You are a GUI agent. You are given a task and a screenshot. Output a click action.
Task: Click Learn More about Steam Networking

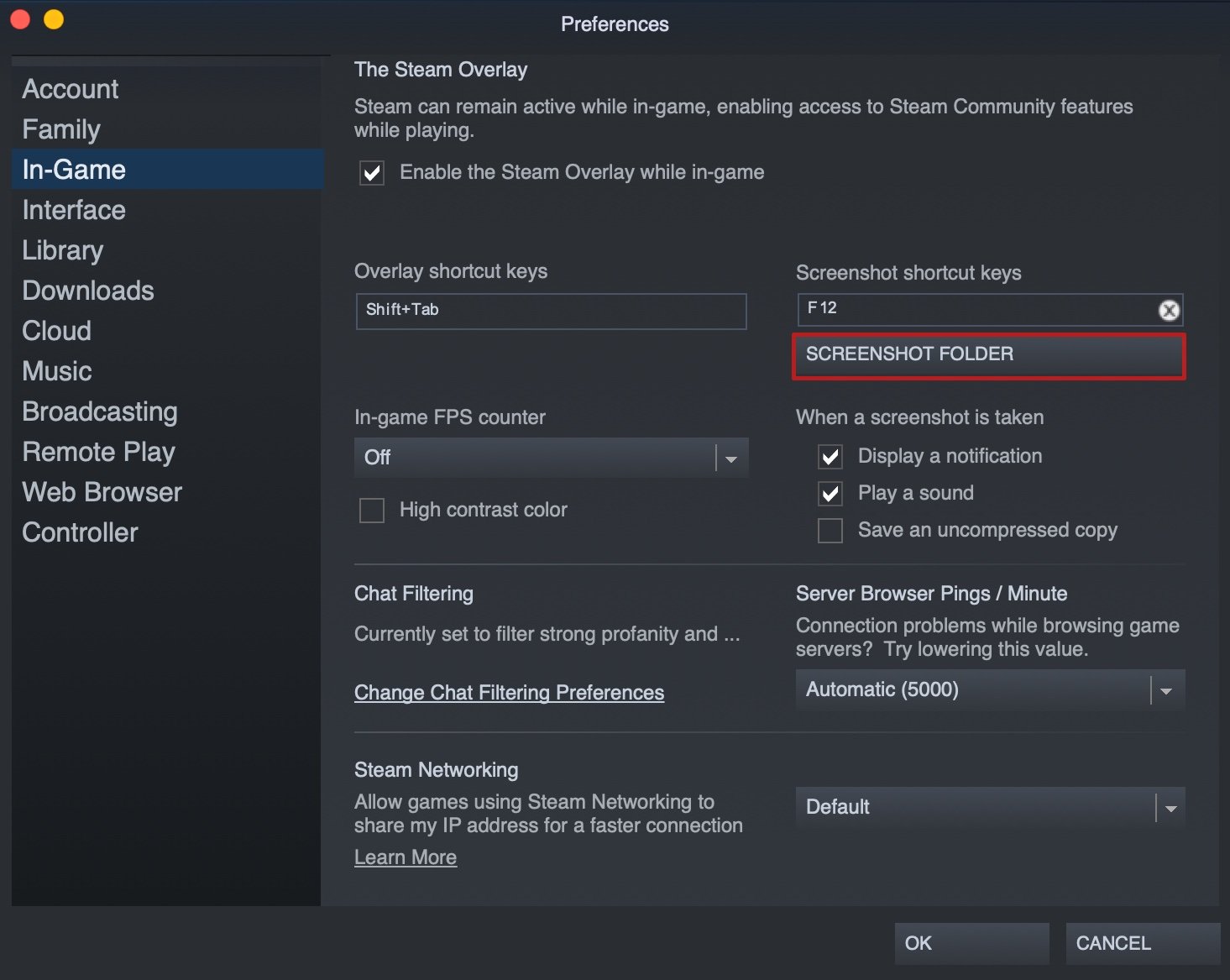coord(406,857)
